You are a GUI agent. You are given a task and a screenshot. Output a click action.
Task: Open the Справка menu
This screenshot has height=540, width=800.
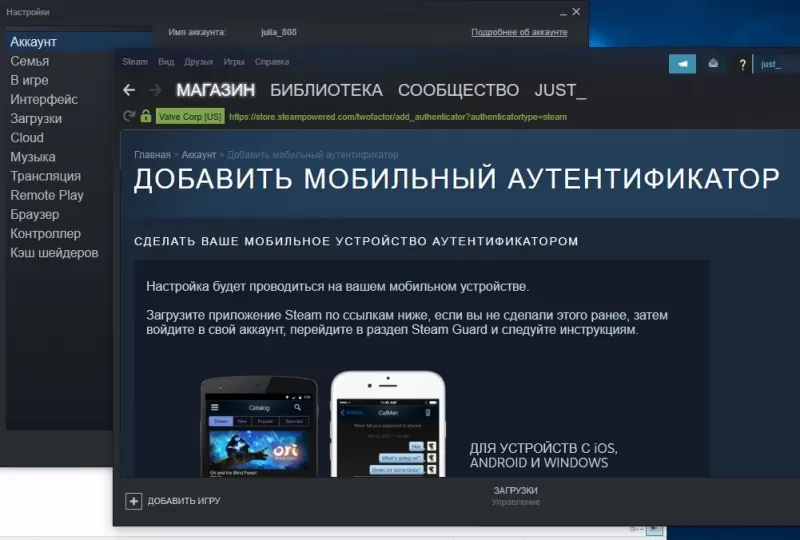[272, 62]
